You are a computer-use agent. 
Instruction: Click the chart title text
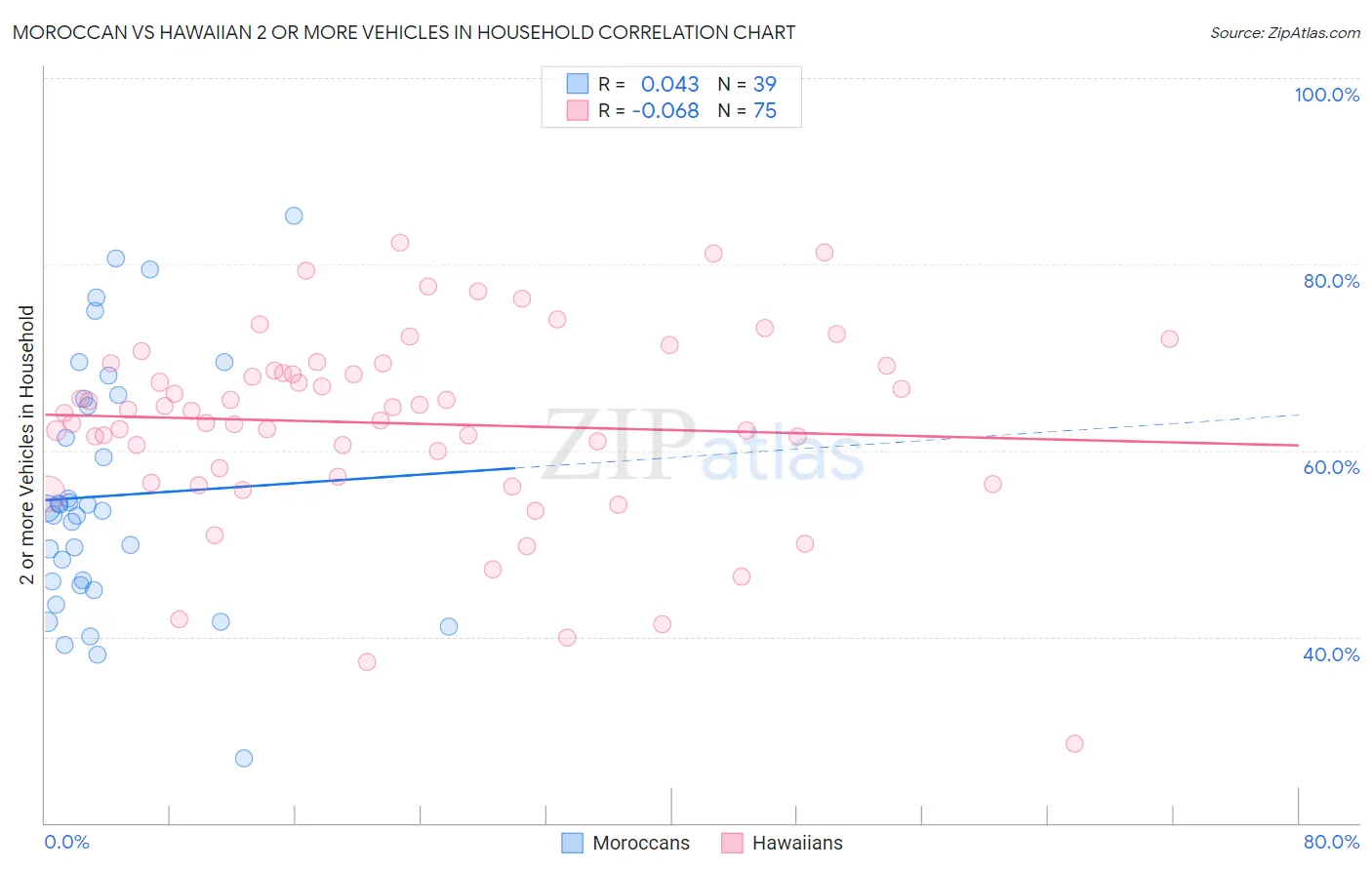404,32
